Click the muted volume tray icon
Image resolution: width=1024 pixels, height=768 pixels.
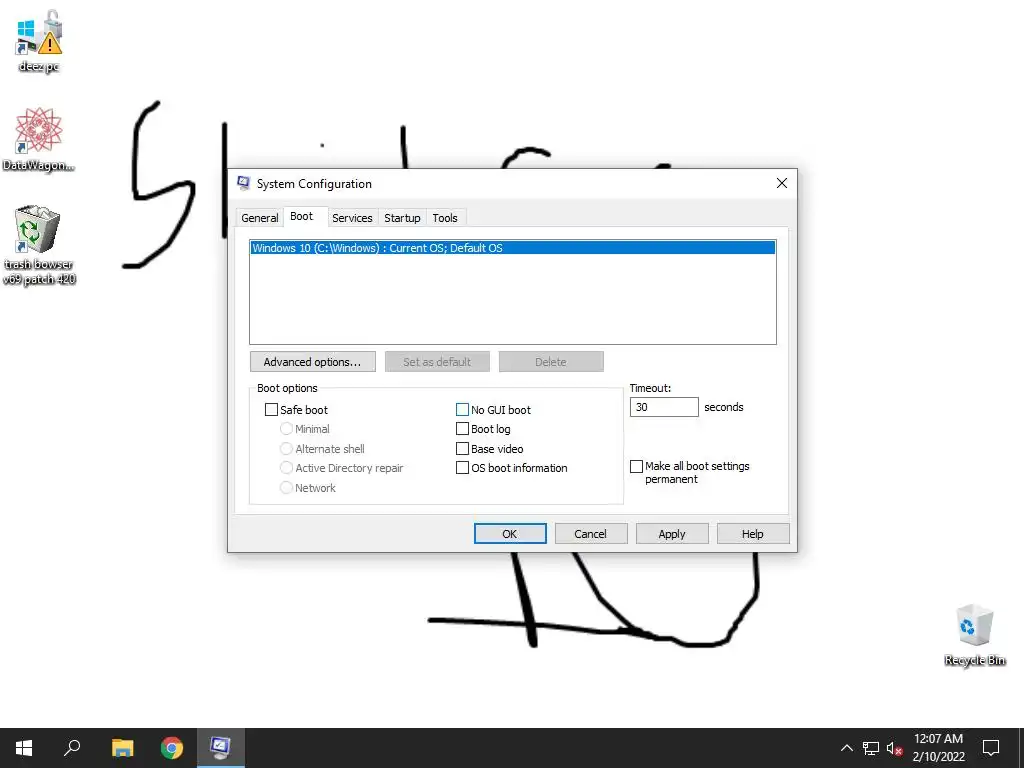click(894, 748)
